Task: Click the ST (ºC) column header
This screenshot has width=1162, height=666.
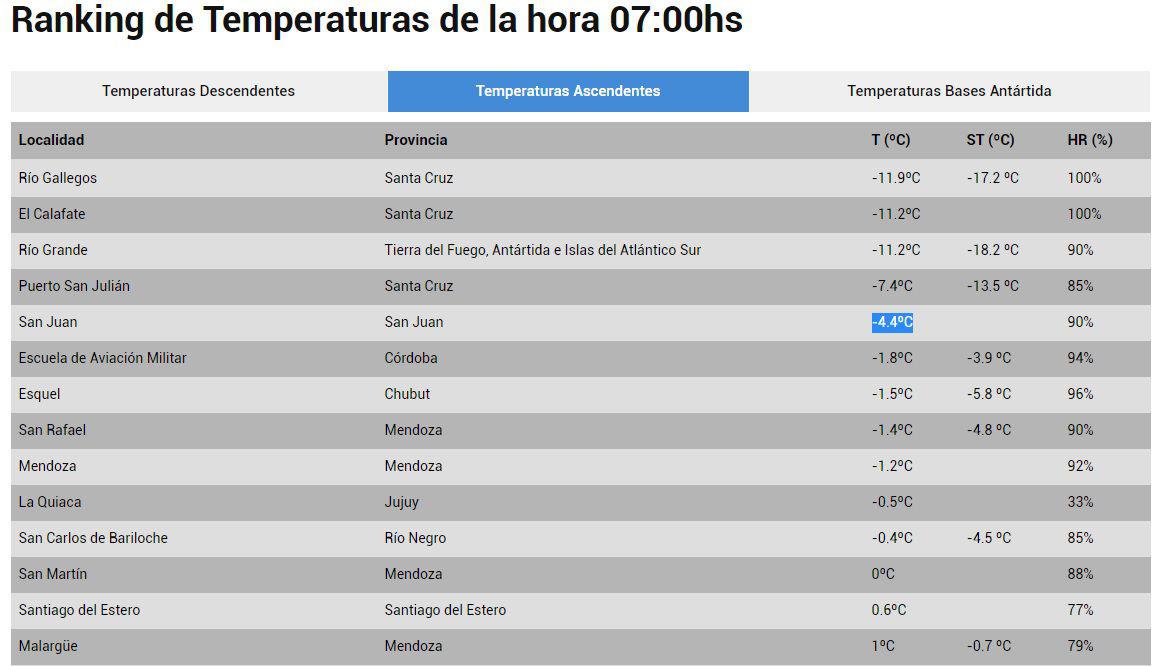Action: 990,140
